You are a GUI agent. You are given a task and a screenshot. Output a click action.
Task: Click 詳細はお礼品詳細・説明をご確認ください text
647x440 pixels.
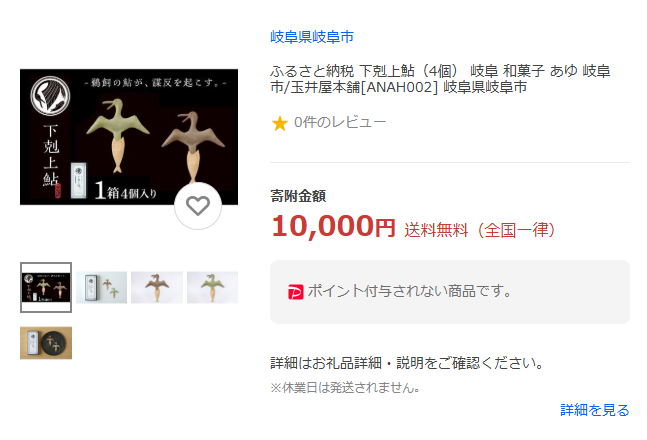pos(408,363)
